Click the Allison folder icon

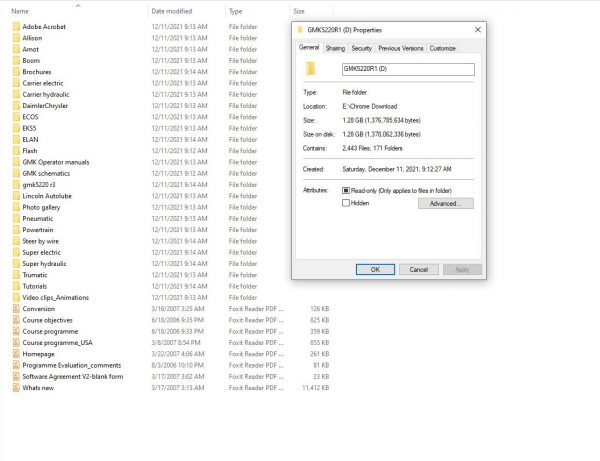[16, 38]
